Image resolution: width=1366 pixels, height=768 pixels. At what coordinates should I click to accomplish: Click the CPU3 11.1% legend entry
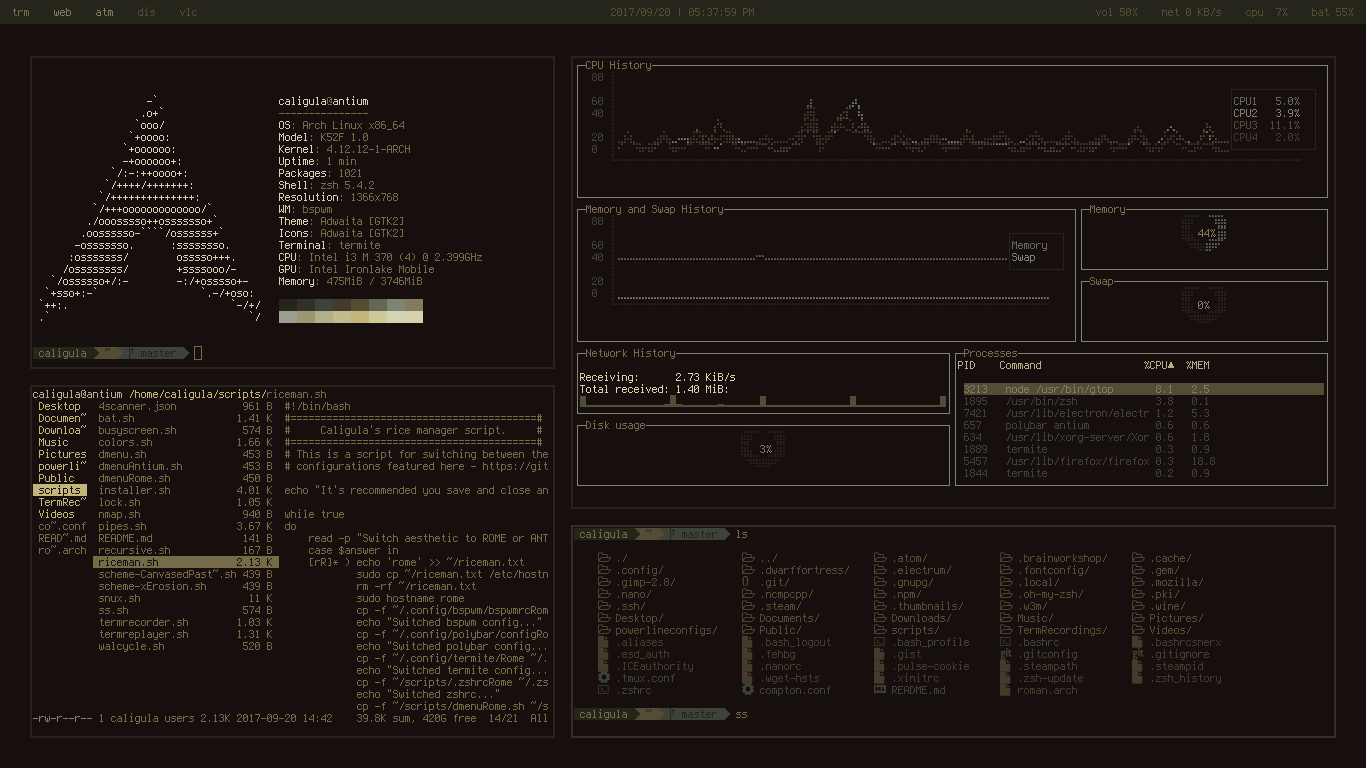[1266, 125]
